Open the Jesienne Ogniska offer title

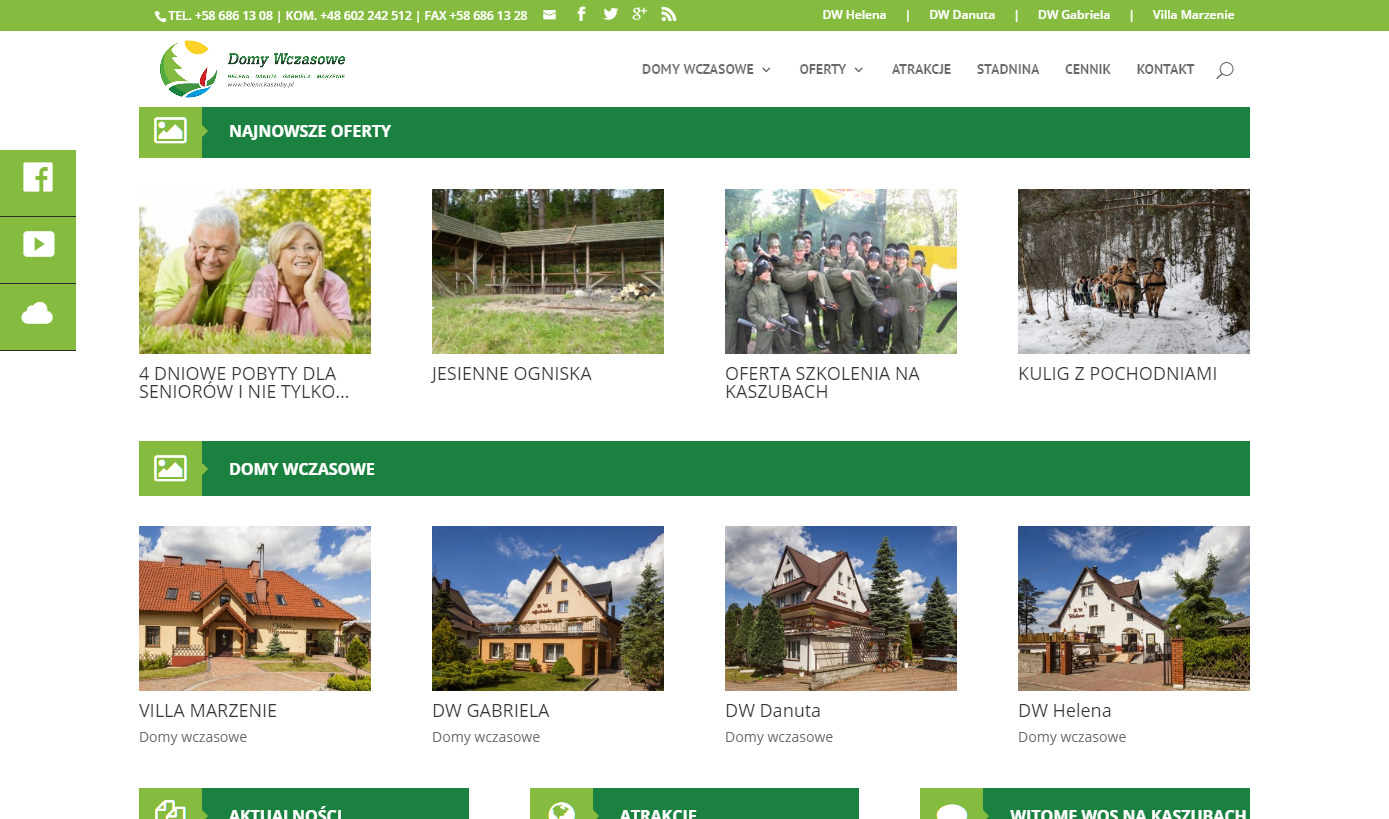click(511, 374)
